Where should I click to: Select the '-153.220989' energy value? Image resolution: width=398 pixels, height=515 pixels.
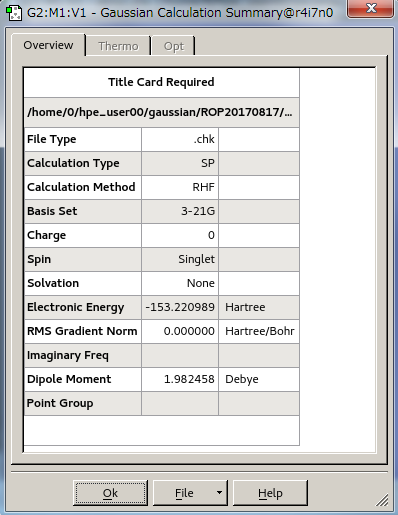coord(180,307)
